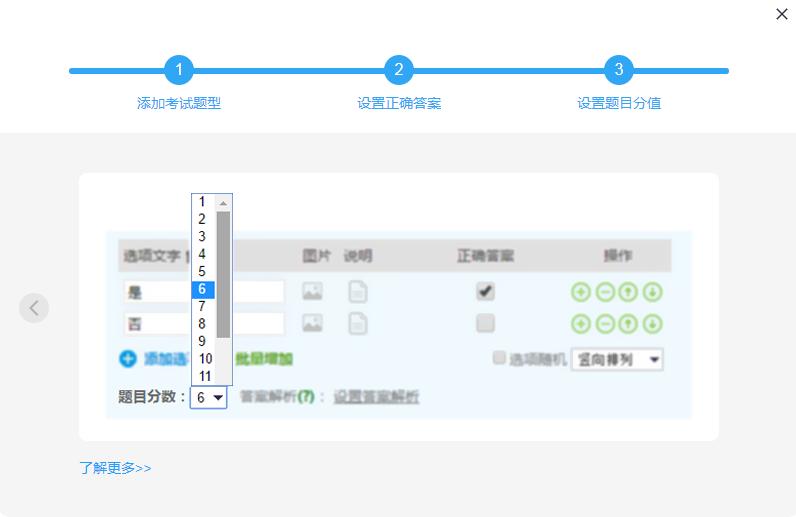This screenshot has height=517, width=796.
Task: Open the 了解更多>> link
Action: pyautogui.click(x=115, y=468)
